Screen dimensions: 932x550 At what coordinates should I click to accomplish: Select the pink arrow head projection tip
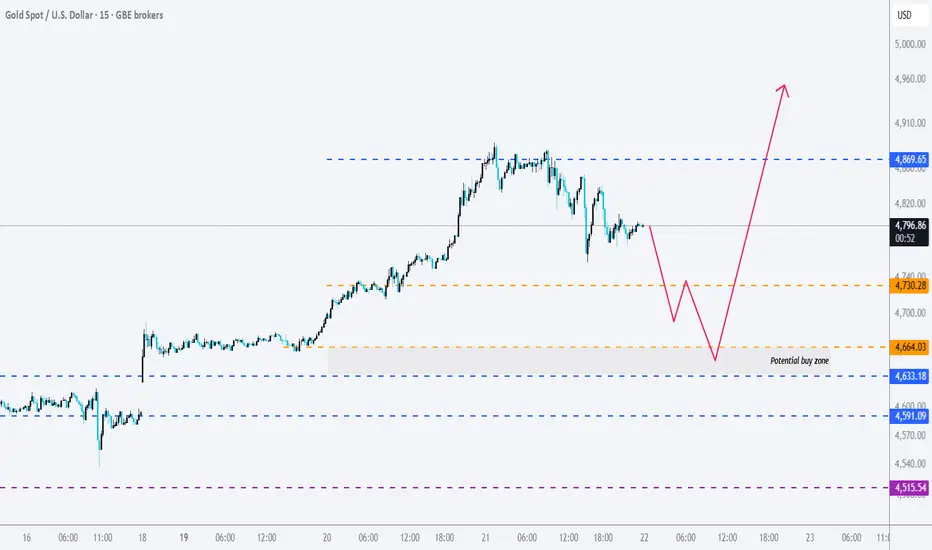785,88
